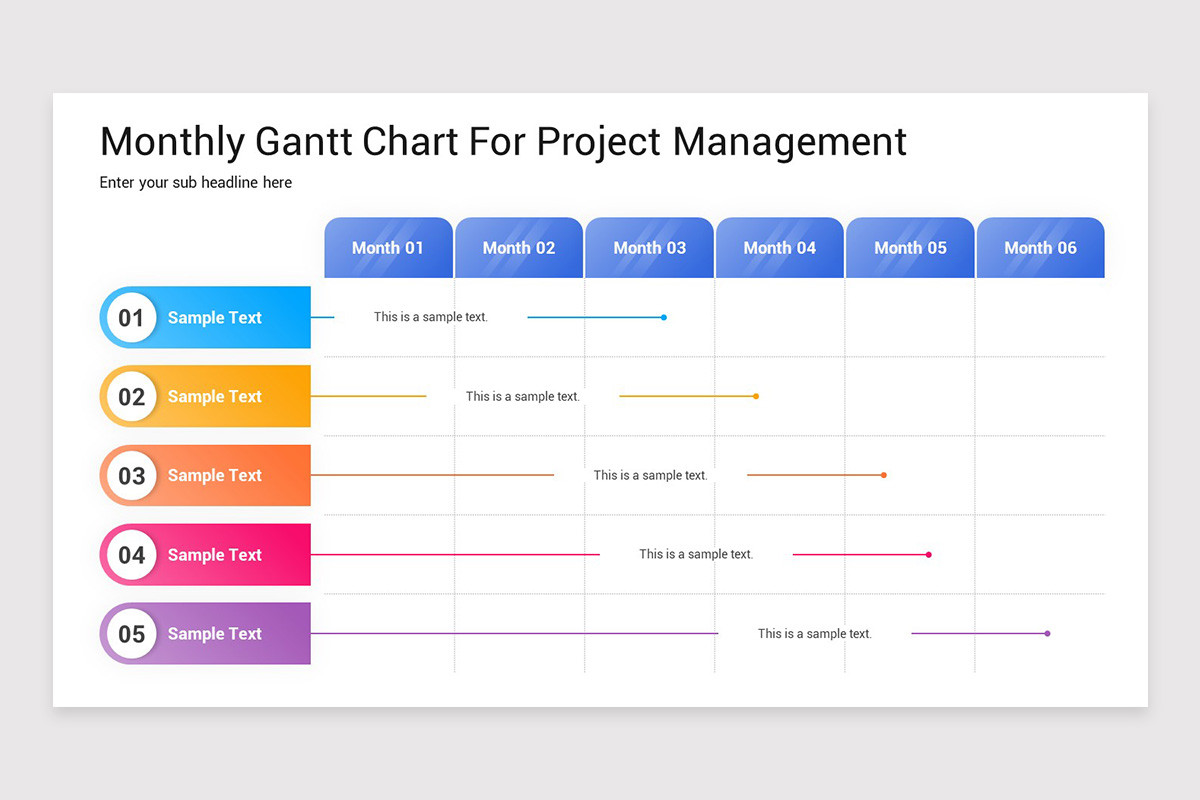Click the circular 04 badge icon
The image size is (1200, 800).
(131, 554)
